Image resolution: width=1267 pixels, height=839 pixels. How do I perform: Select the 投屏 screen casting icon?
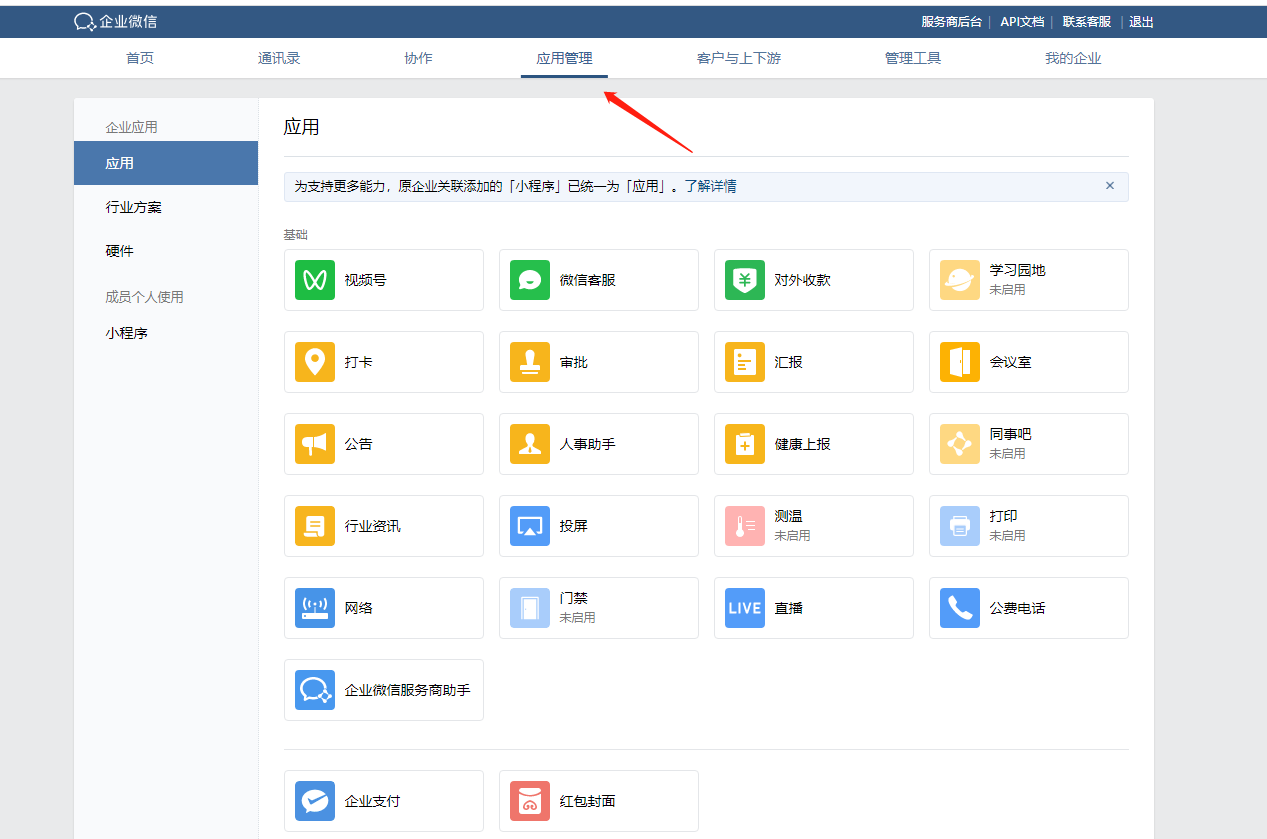pyautogui.click(x=530, y=526)
